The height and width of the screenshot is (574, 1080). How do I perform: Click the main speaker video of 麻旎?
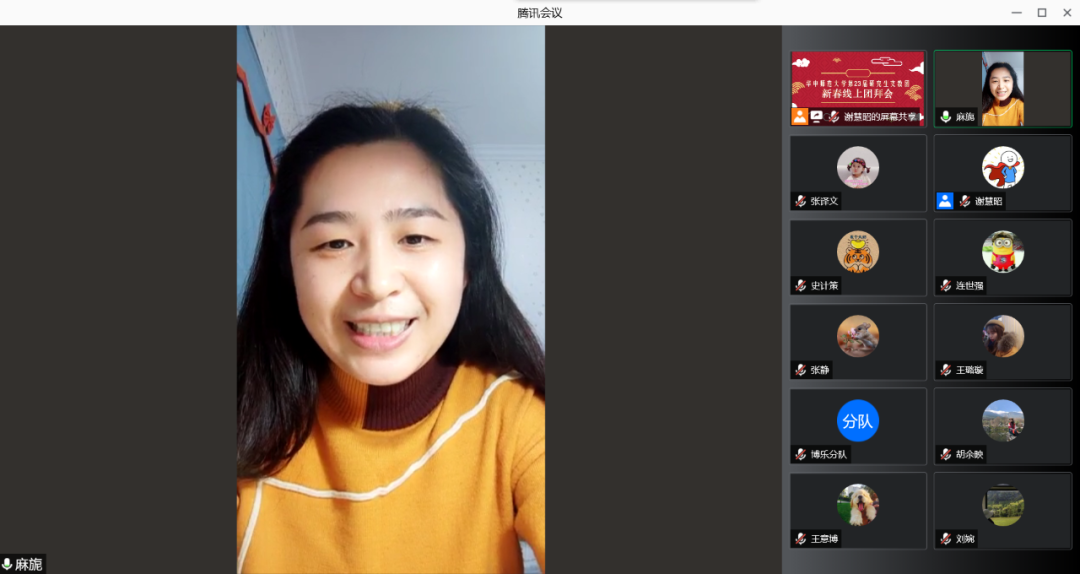(x=390, y=300)
